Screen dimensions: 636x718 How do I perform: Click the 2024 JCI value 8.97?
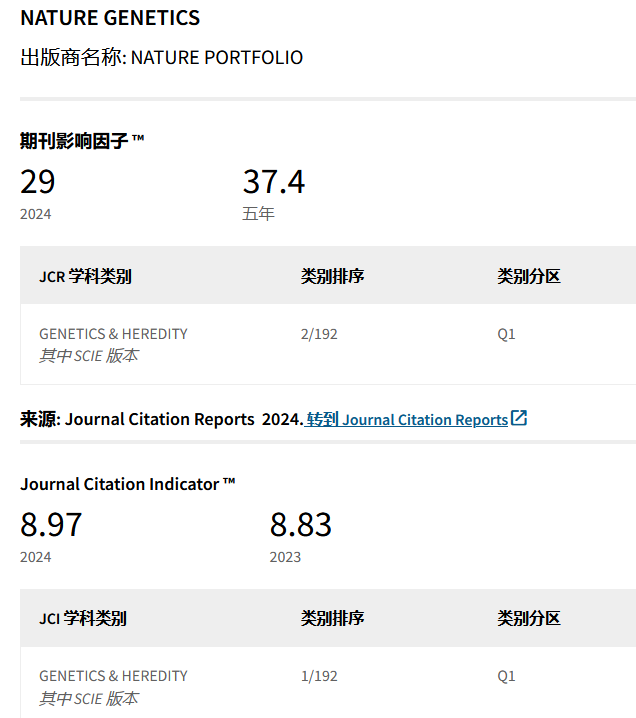coord(51,525)
